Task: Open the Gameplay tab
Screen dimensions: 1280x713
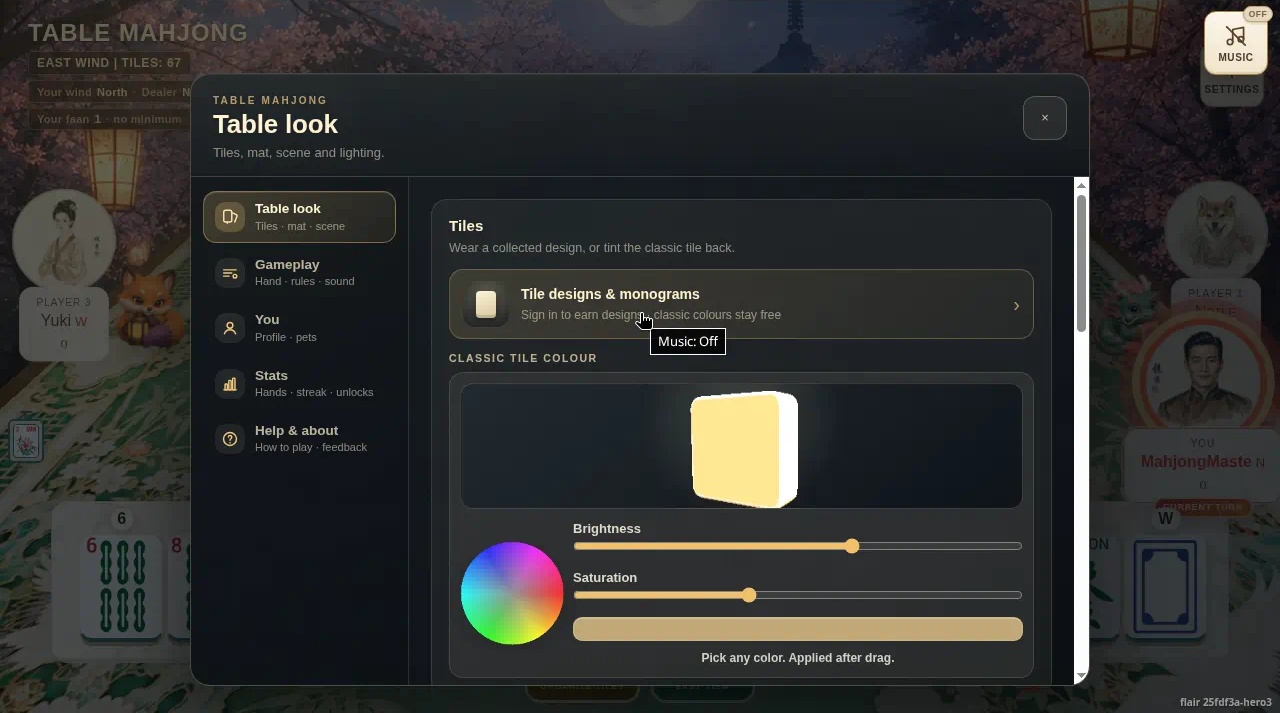Action: pos(299,272)
